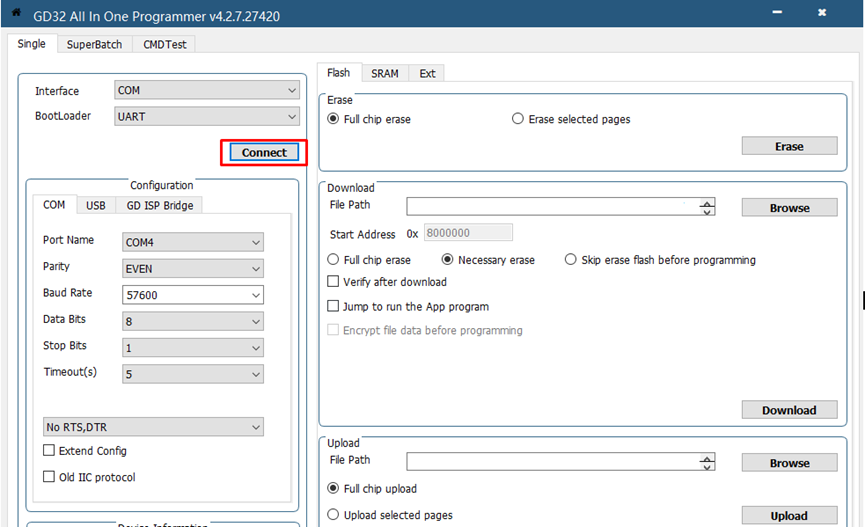Open the Interface dropdown
This screenshot has width=865, height=527.
[x=207, y=91]
